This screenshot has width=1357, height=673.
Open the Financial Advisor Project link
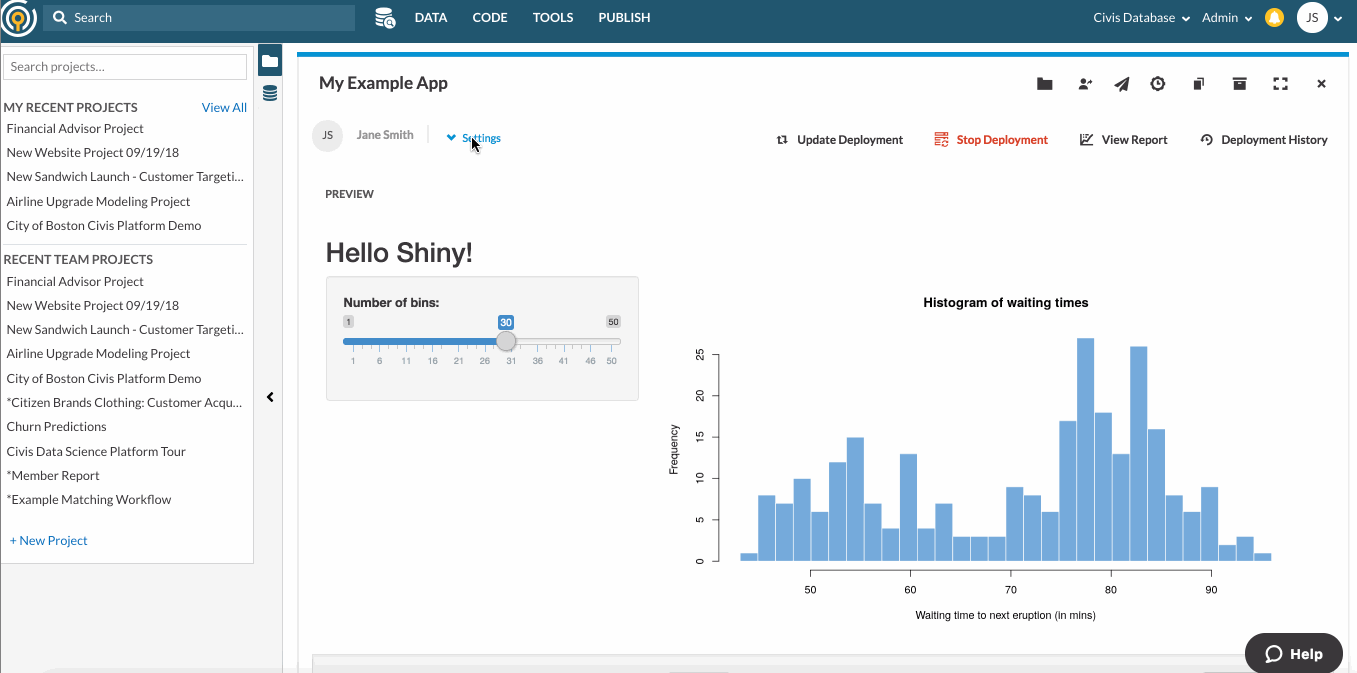tap(74, 128)
